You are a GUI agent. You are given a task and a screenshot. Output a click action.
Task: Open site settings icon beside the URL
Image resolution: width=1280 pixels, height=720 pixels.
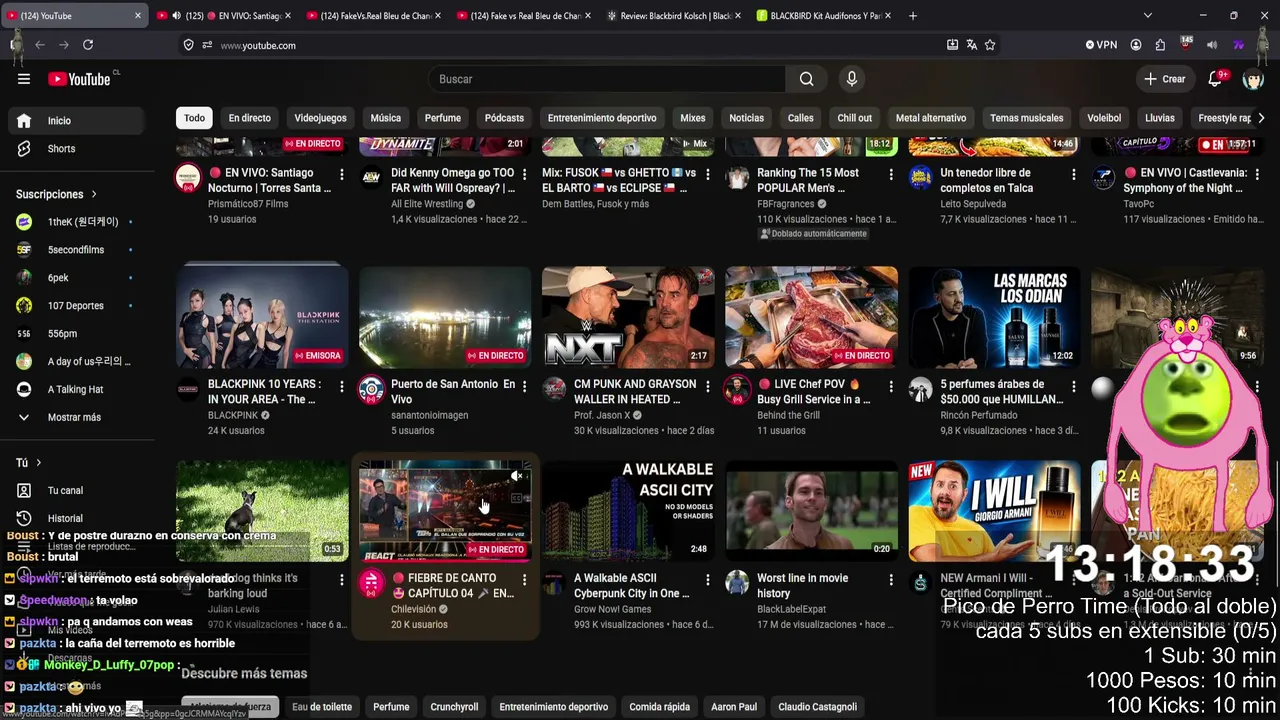click(207, 45)
